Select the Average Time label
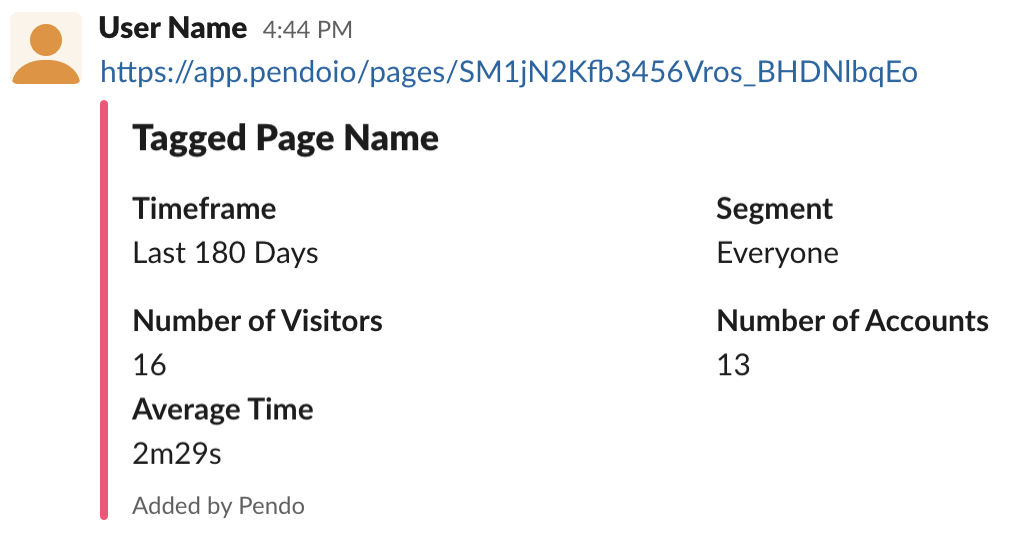Viewport: 1016px width, 534px height. [x=223, y=410]
